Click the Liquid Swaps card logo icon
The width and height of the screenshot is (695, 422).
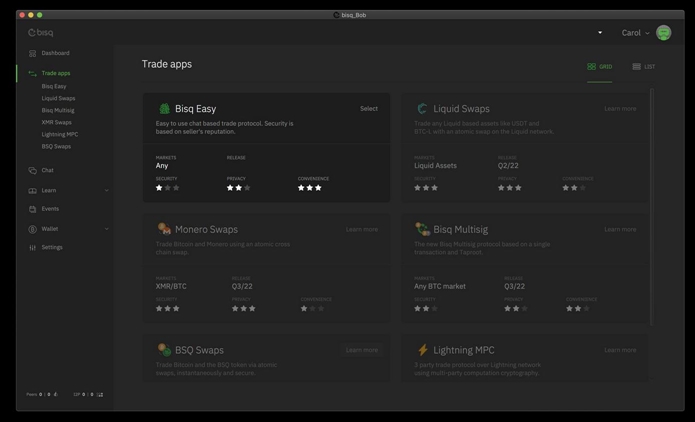(x=422, y=109)
